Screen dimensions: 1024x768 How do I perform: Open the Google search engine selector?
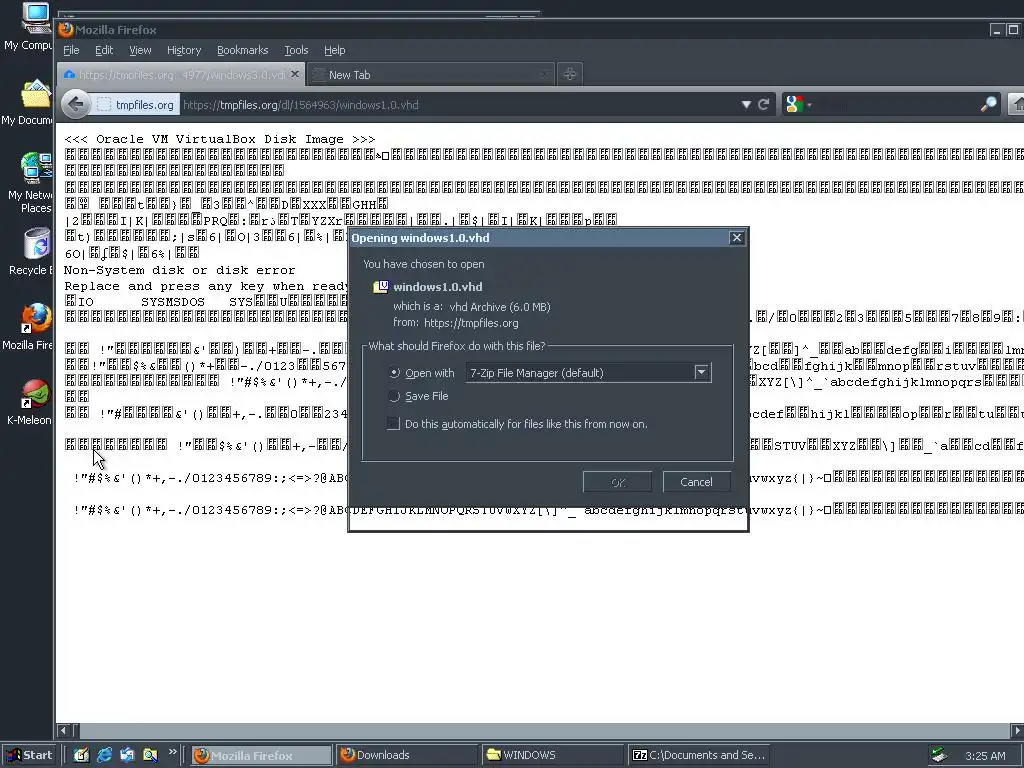[798, 104]
